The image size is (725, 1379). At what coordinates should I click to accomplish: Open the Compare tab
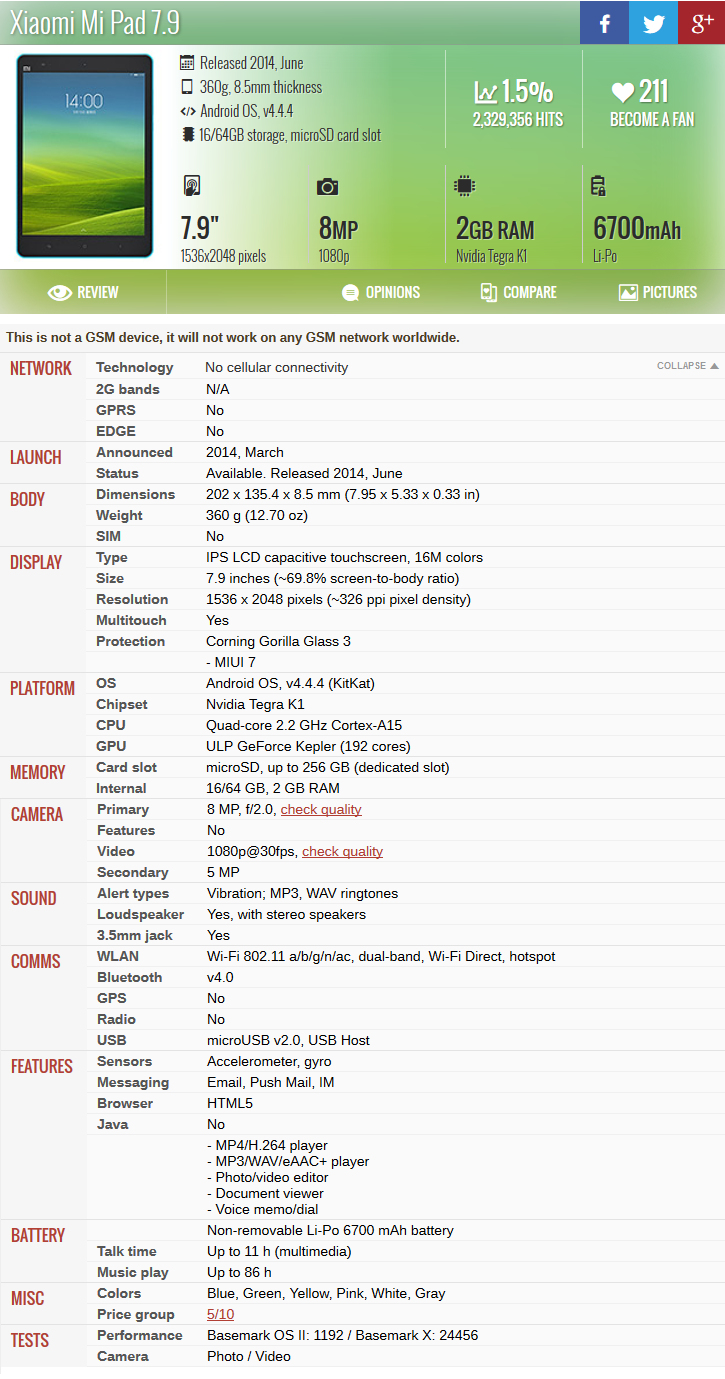click(518, 292)
